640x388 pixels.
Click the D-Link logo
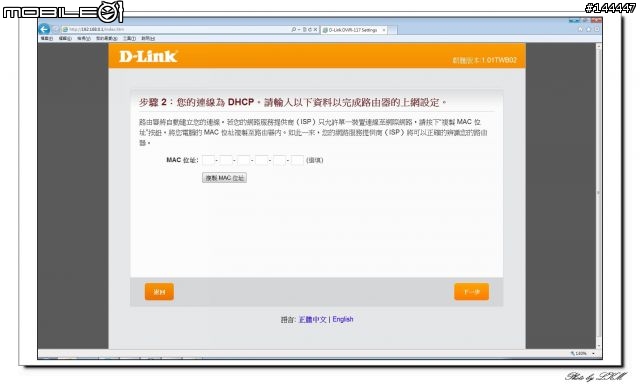(148, 56)
